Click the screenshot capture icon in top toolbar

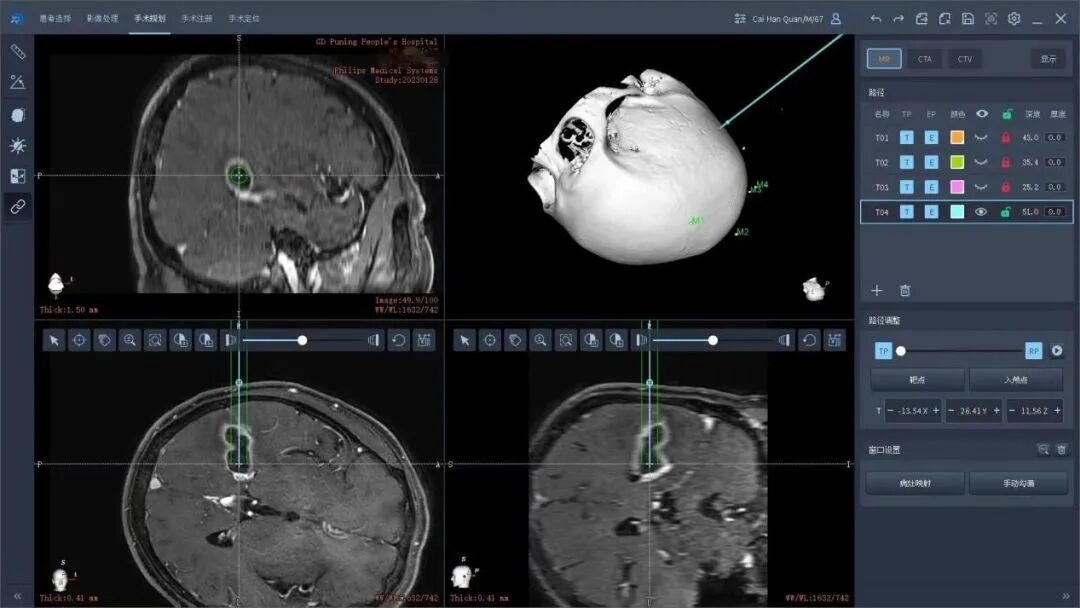point(990,19)
